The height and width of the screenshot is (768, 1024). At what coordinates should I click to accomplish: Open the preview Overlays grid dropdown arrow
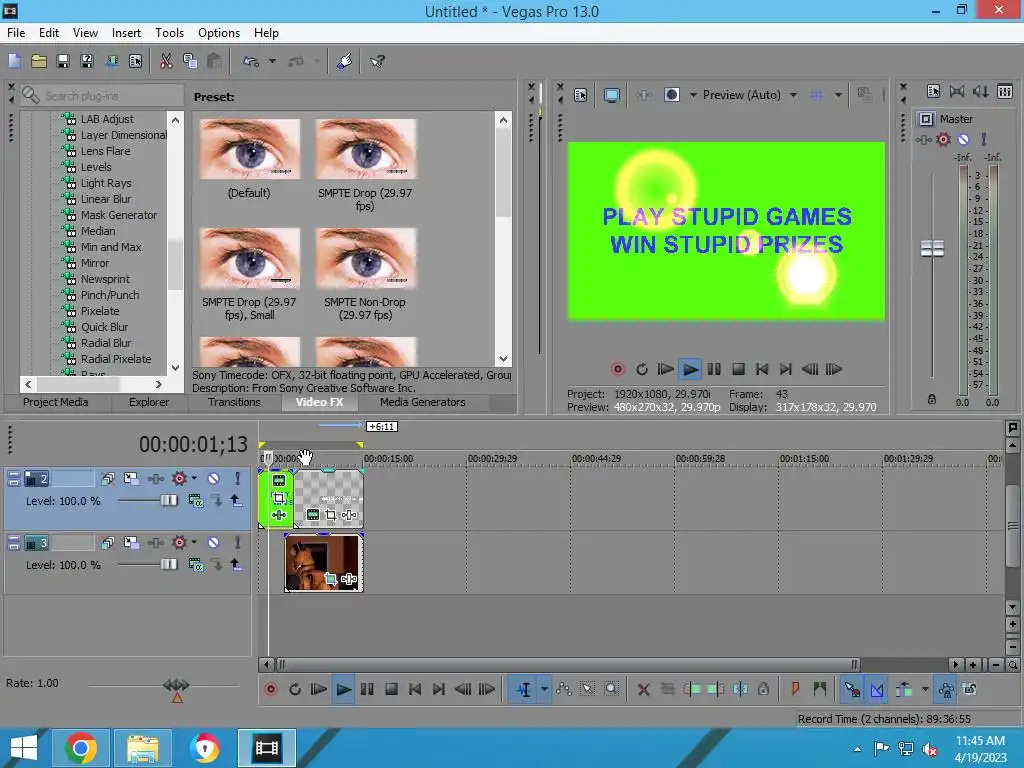(838, 95)
